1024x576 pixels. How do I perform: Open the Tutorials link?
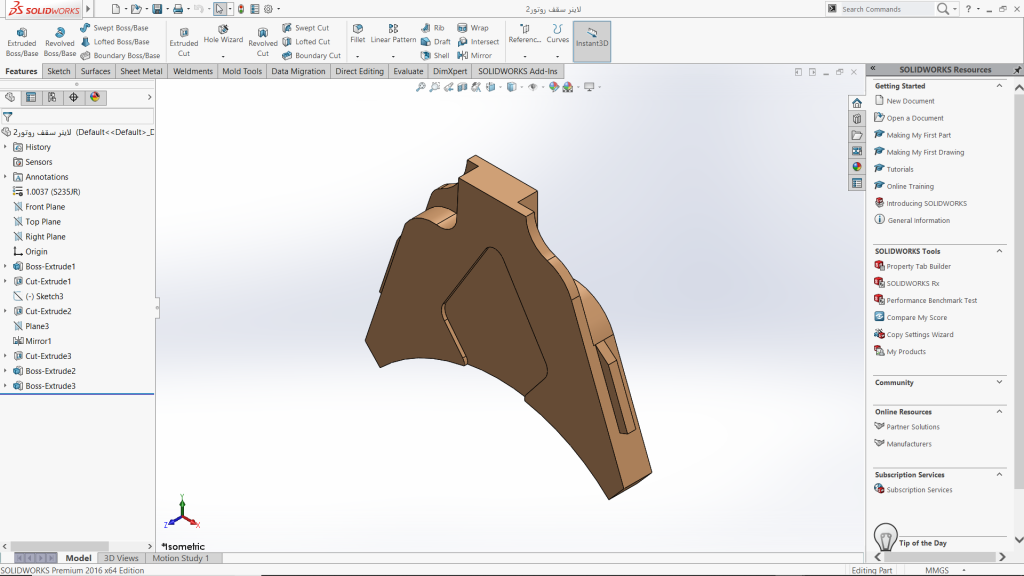(x=899, y=169)
